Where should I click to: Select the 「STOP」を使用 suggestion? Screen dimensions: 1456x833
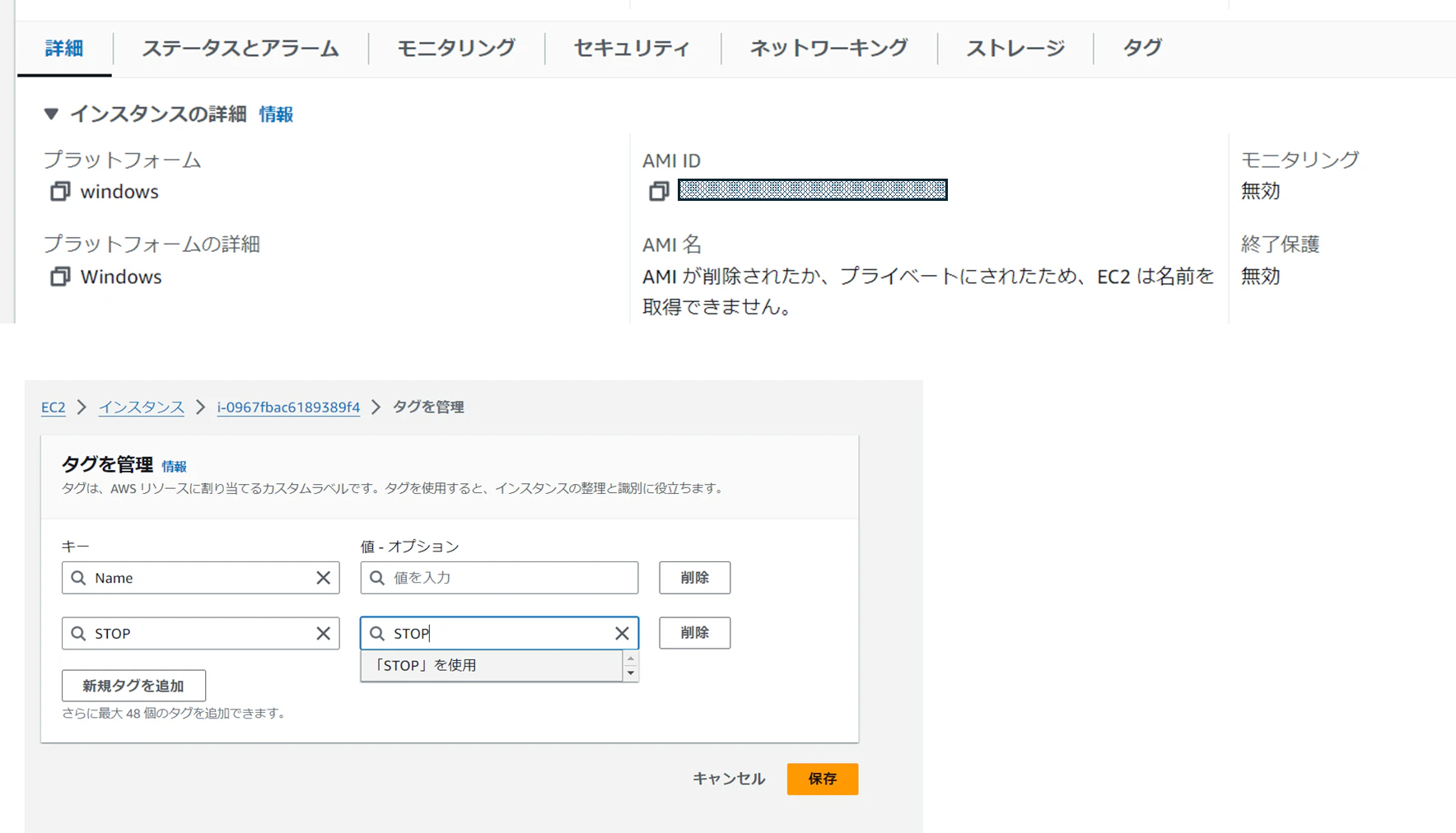coord(492,665)
